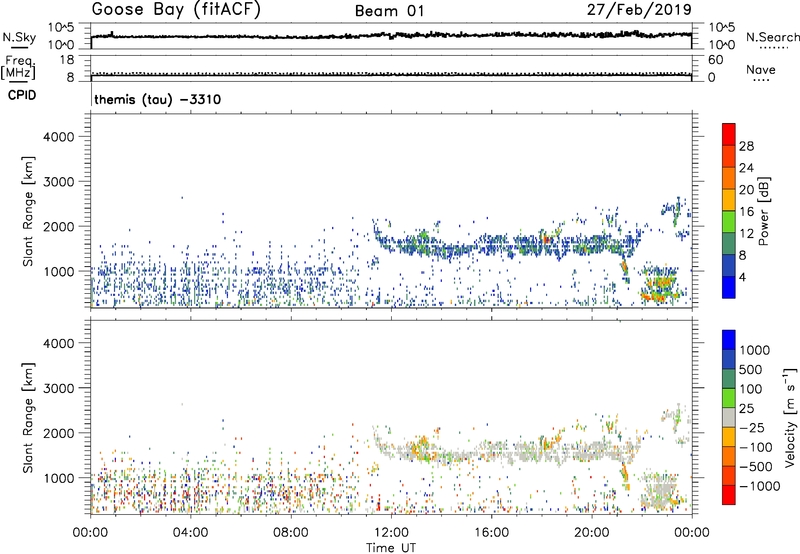This screenshot has height=554, width=800.
Task: Click the "12:00" time axis label
Action: [391, 533]
